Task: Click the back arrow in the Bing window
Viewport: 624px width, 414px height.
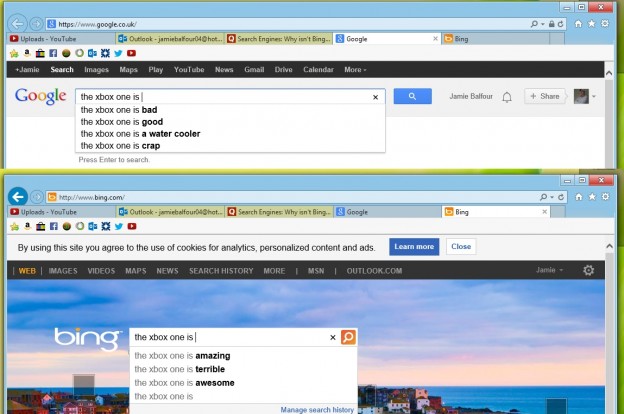Action: (17, 197)
